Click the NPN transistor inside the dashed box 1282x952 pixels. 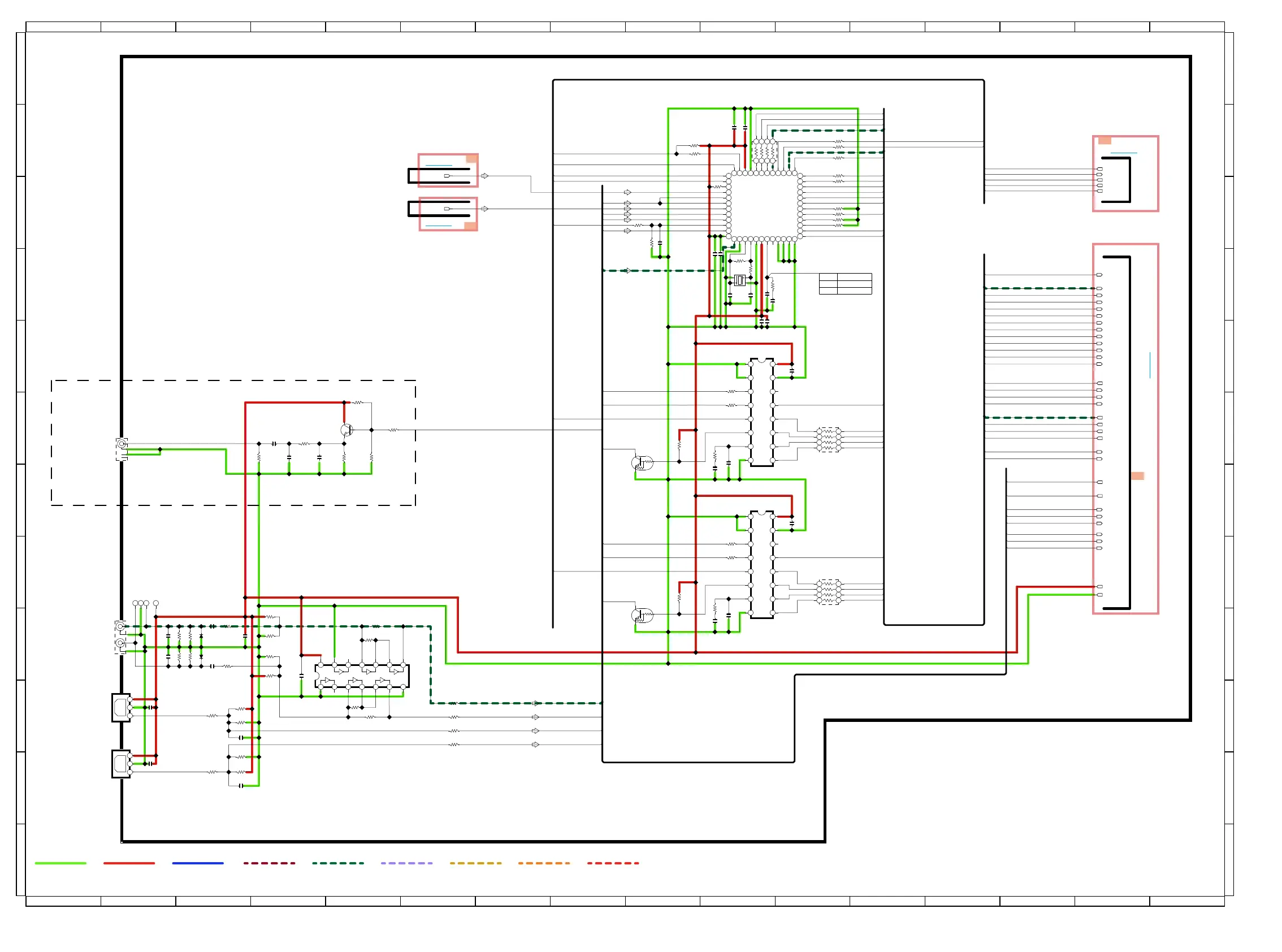point(347,430)
